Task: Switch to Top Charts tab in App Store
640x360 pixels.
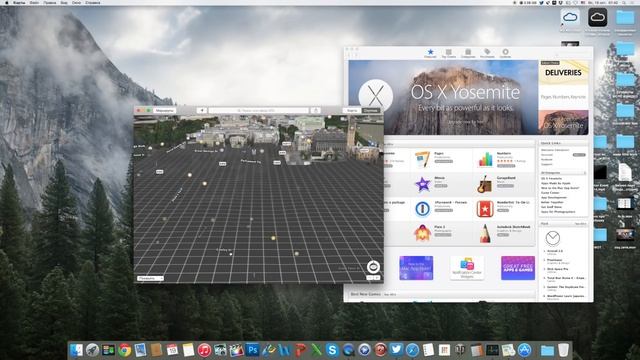Action: (449, 52)
